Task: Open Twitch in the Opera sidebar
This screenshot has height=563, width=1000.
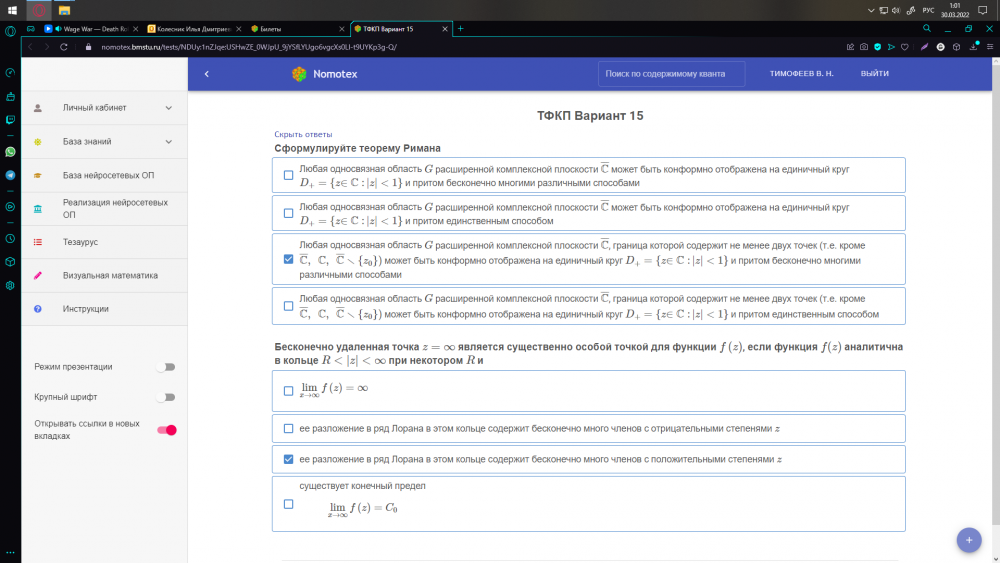Action: 10,120
